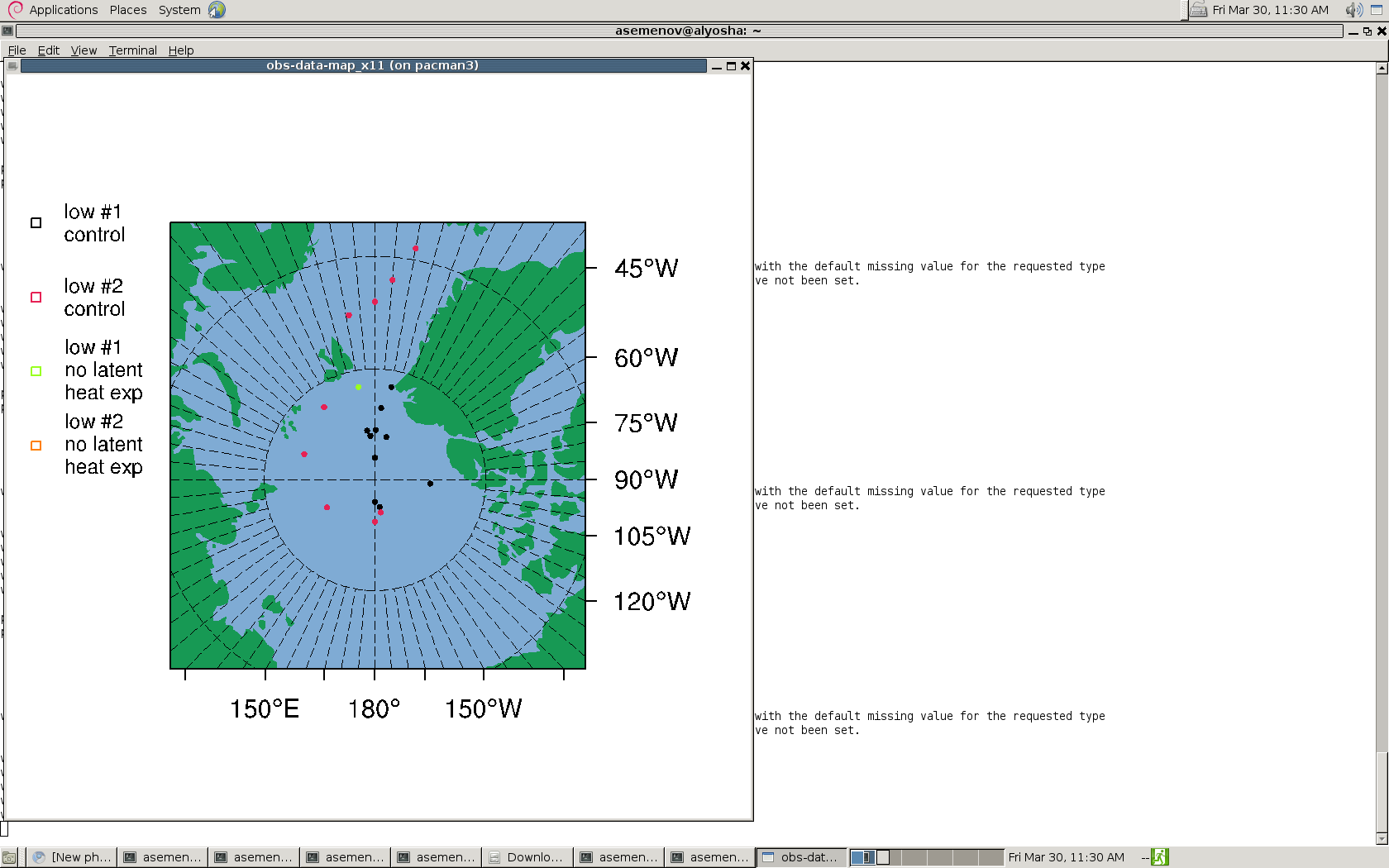Viewport: 1389px width, 868px height.
Task: Open the obs-data-map window menu icon
Action: (12, 66)
